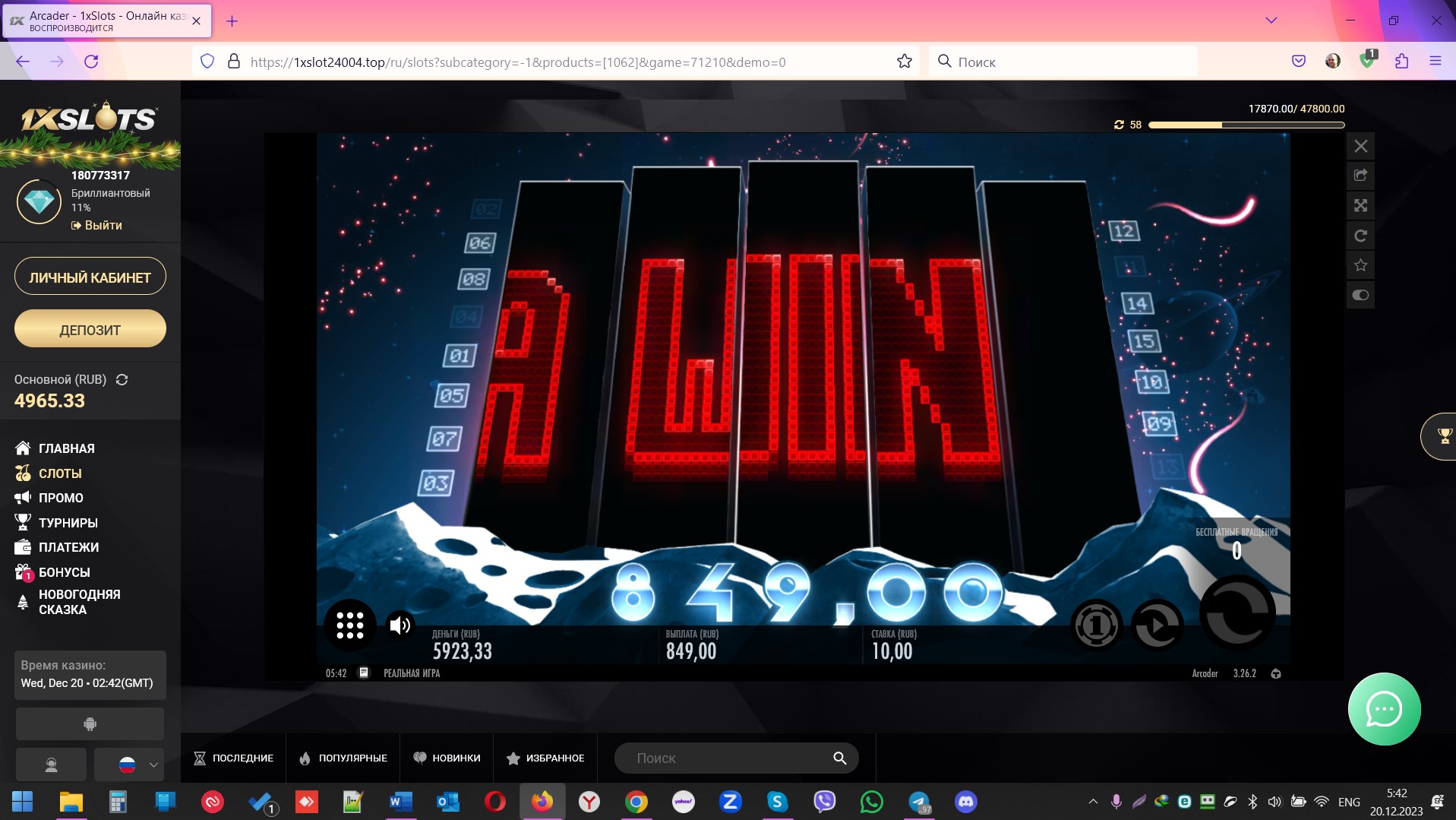Image resolution: width=1456 pixels, height=820 pixels.
Task: Open НОВОГОДНЯЯ СКАЗКА promotion
Action: pyautogui.click(x=68, y=602)
